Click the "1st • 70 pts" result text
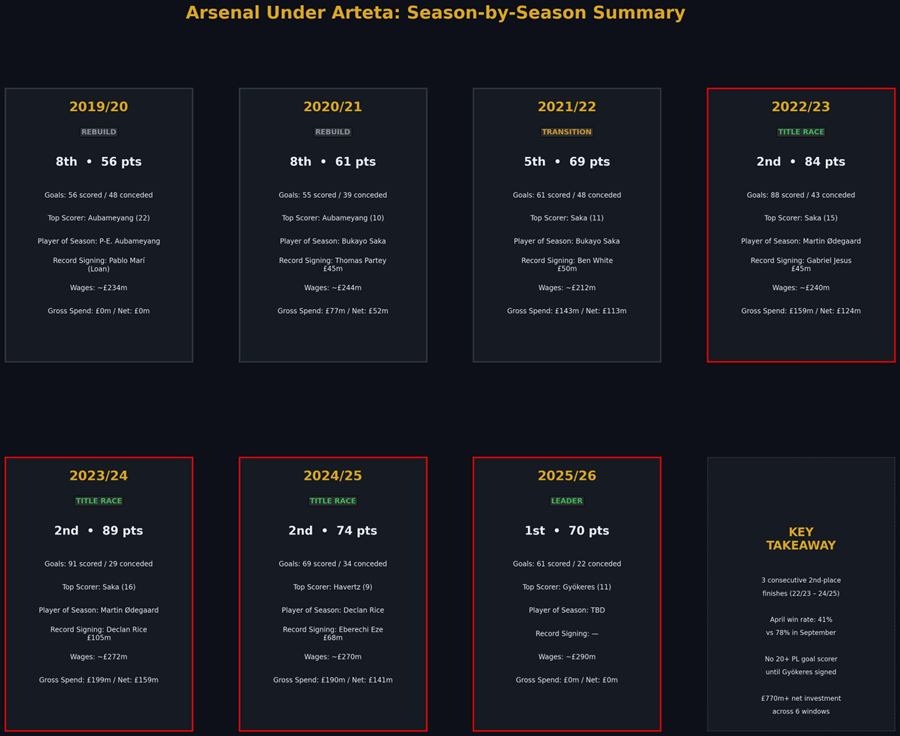Viewport: 900px width, 736px height. coord(567,531)
